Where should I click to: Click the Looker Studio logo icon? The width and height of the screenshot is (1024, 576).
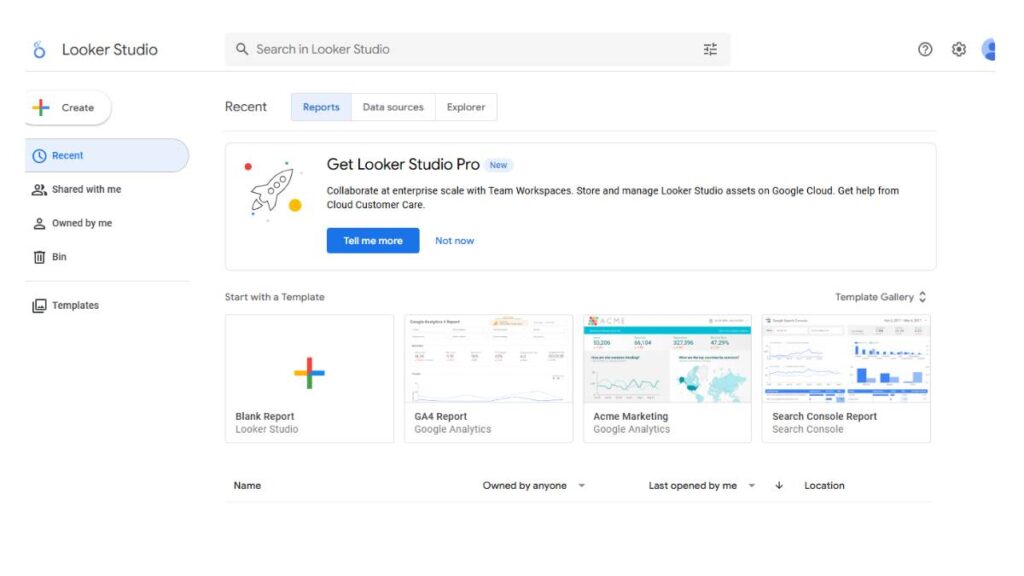point(39,50)
